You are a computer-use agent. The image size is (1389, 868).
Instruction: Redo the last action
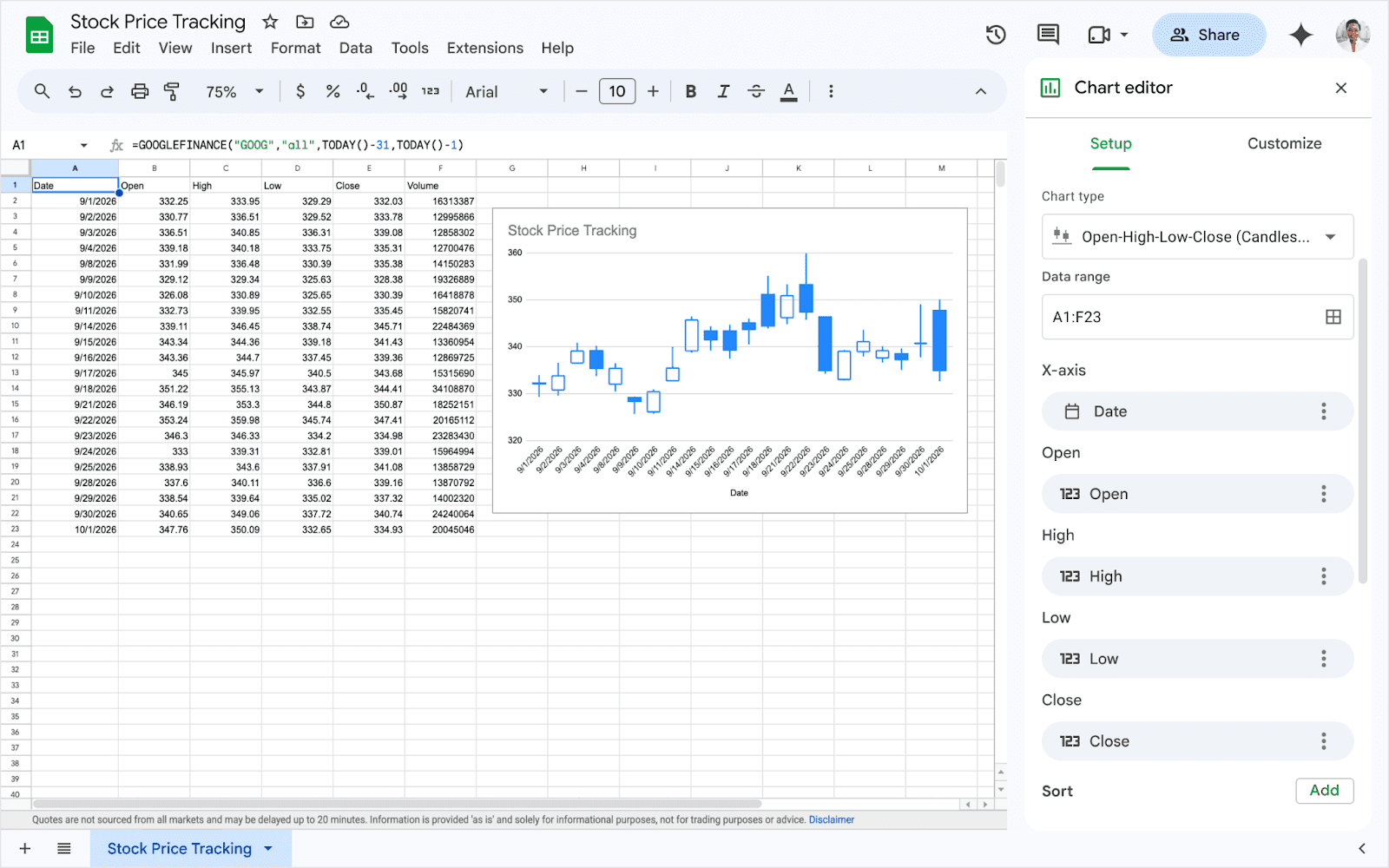[x=107, y=91]
